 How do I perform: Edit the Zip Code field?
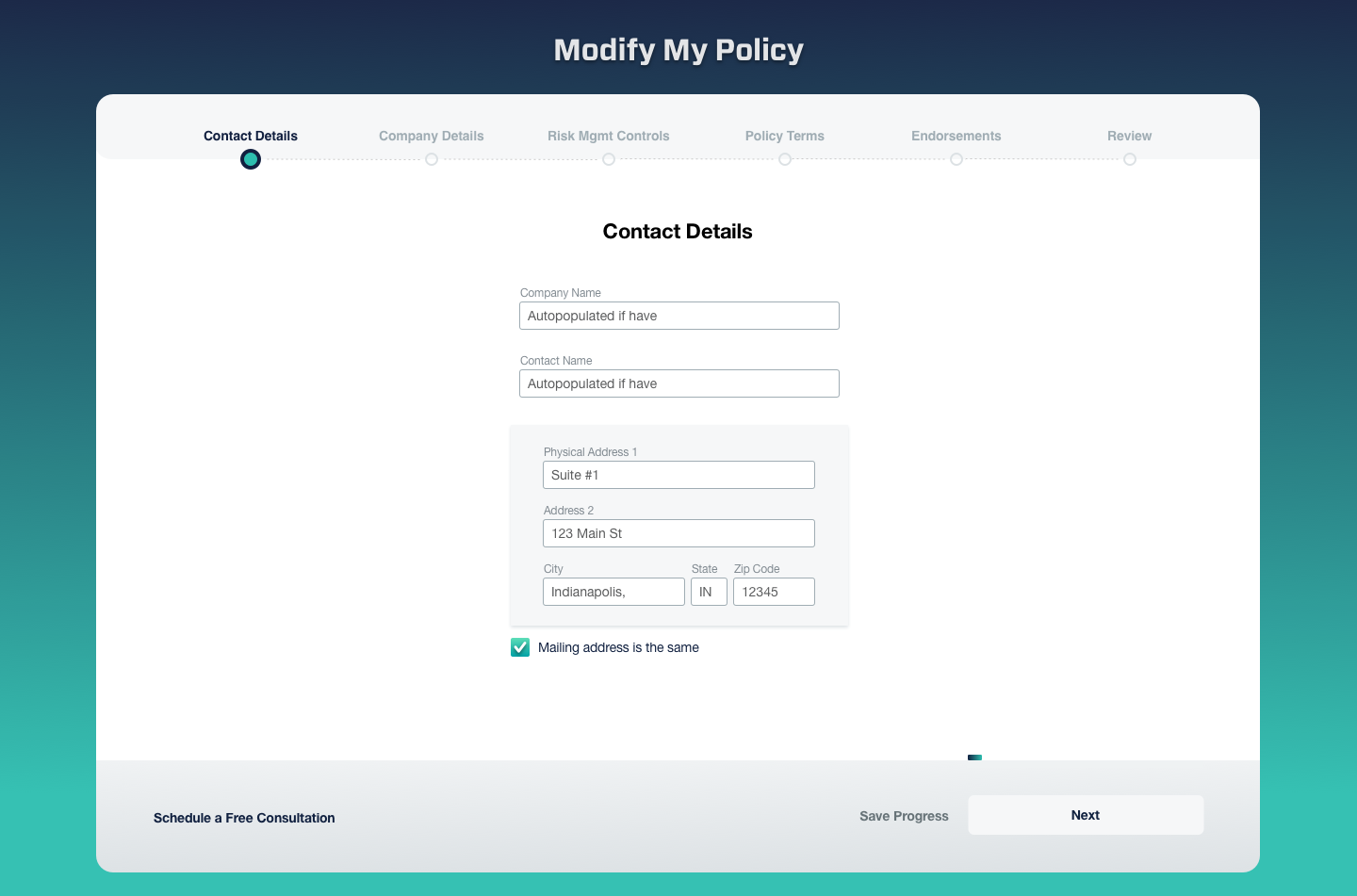[x=774, y=592]
